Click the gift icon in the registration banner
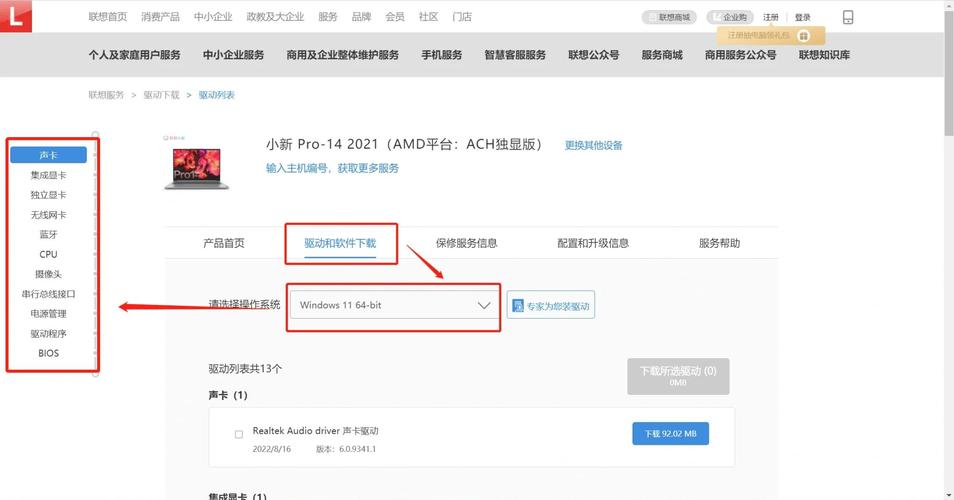The height and width of the screenshot is (500, 954). (804, 36)
